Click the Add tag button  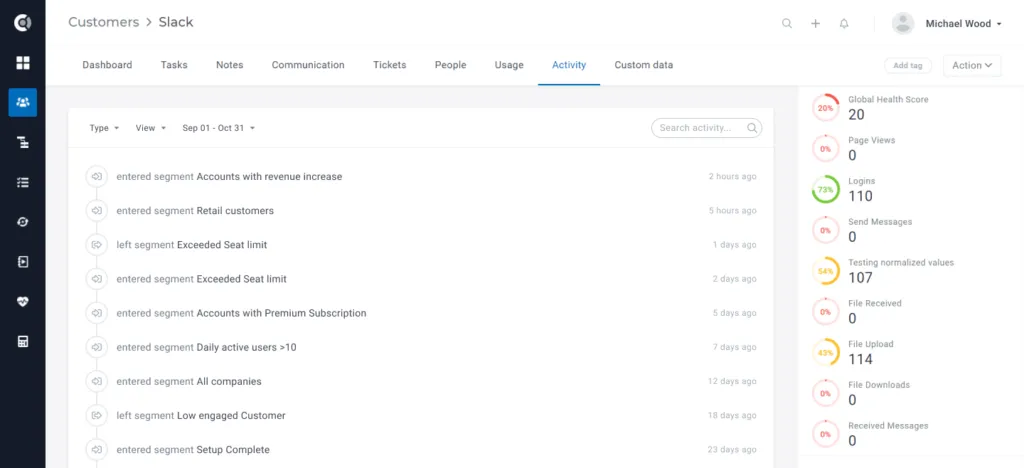pyautogui.click(x=908, y=65)
